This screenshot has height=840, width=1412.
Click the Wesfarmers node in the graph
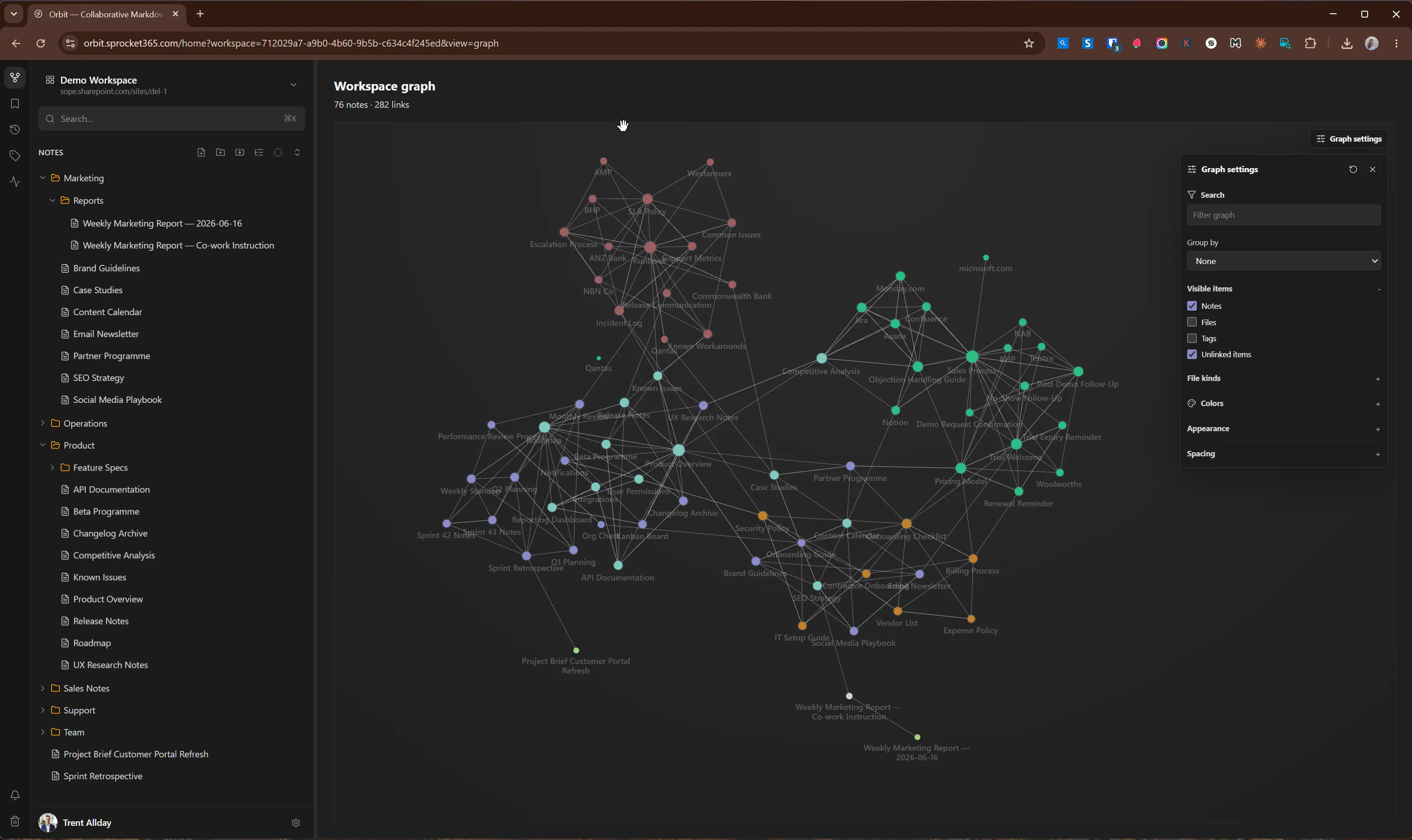(x=710, y=162)
